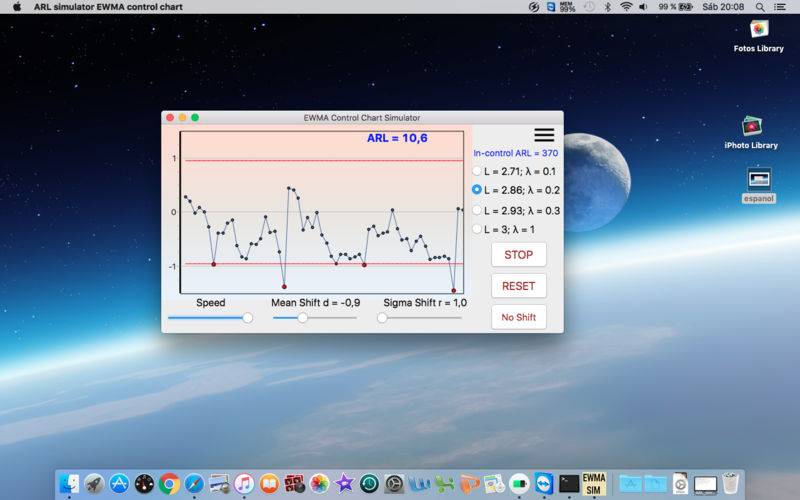Click the Time Machine menu bar icon
This screenshot has width=800, height=500.
coord(589,7)
